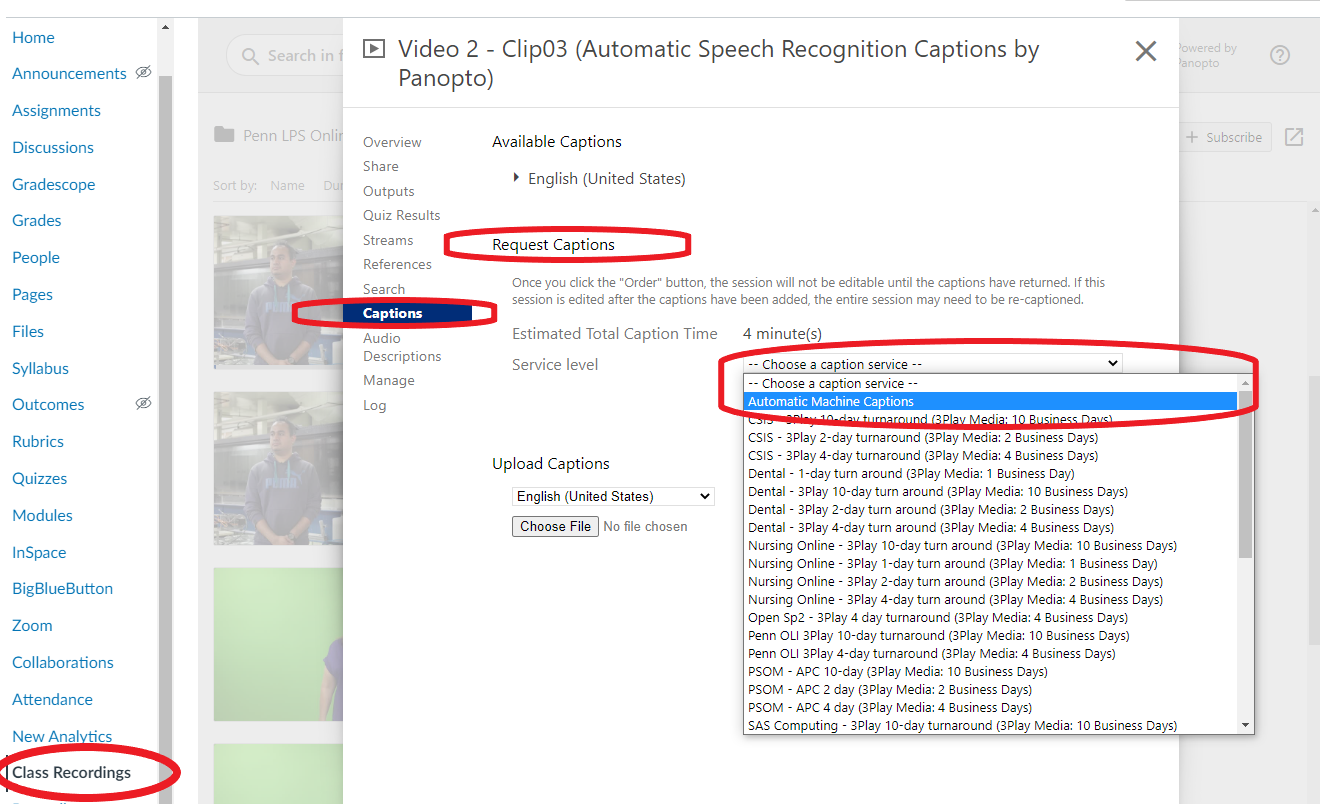Image resolution: width=1320 pixels, height=804 pixels.
Task: Select Penn OLI 3Play 10-day turnaround
Action: click(991, 635)
